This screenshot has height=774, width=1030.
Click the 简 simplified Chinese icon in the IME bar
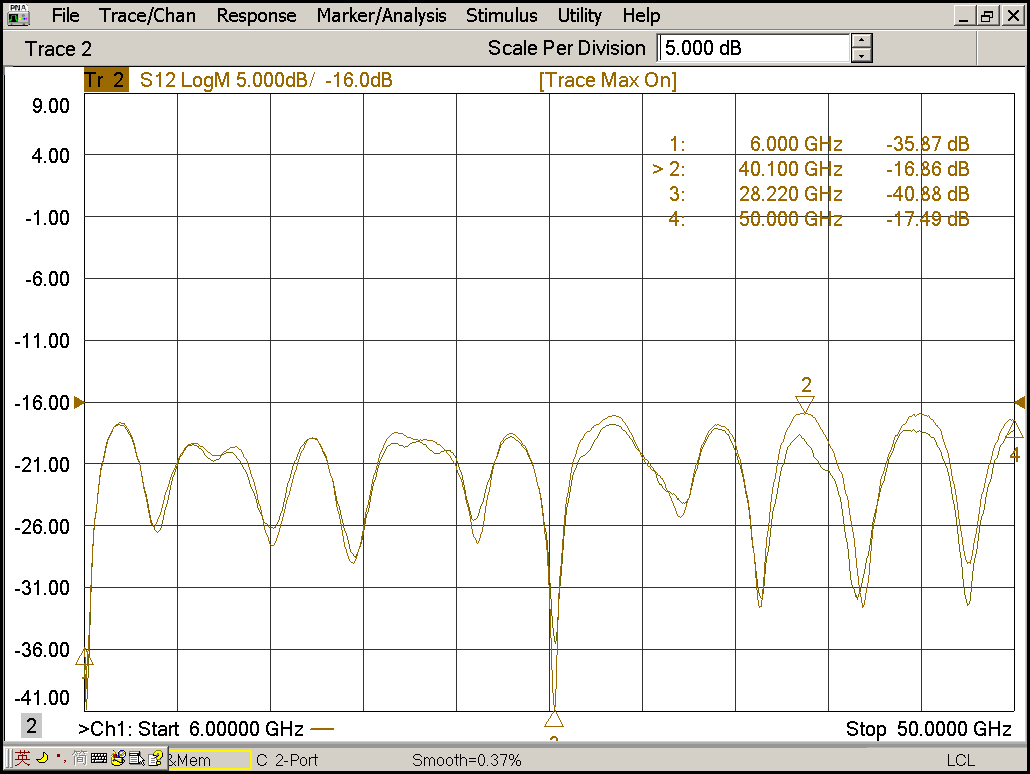click(79, 758)
